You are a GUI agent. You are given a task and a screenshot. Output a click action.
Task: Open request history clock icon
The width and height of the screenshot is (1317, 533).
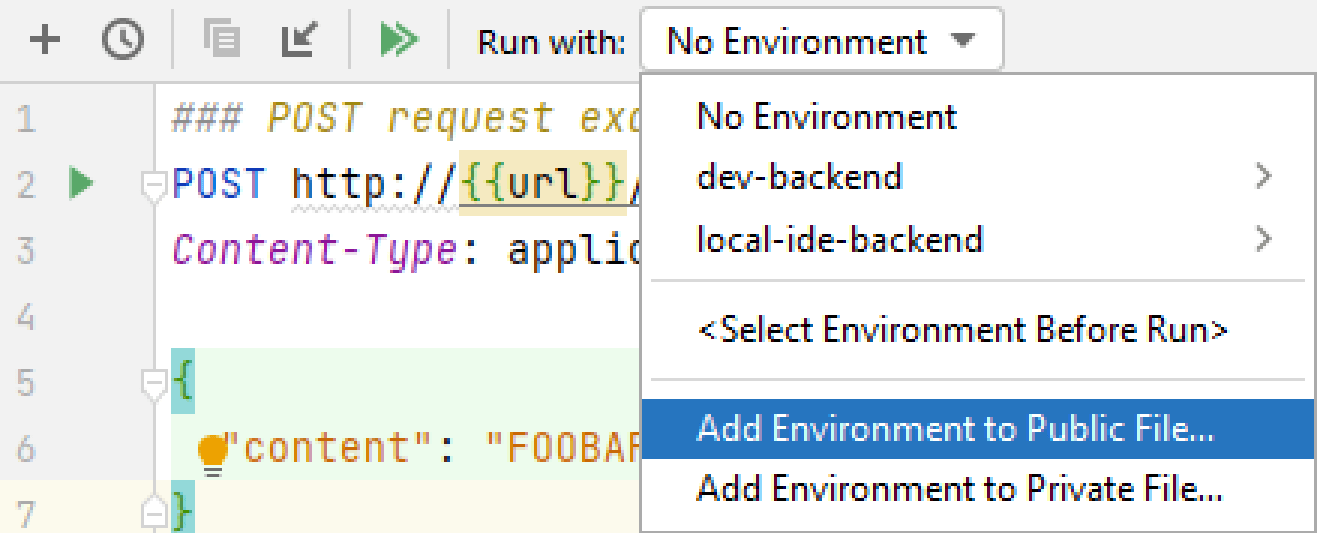(123, 40)
